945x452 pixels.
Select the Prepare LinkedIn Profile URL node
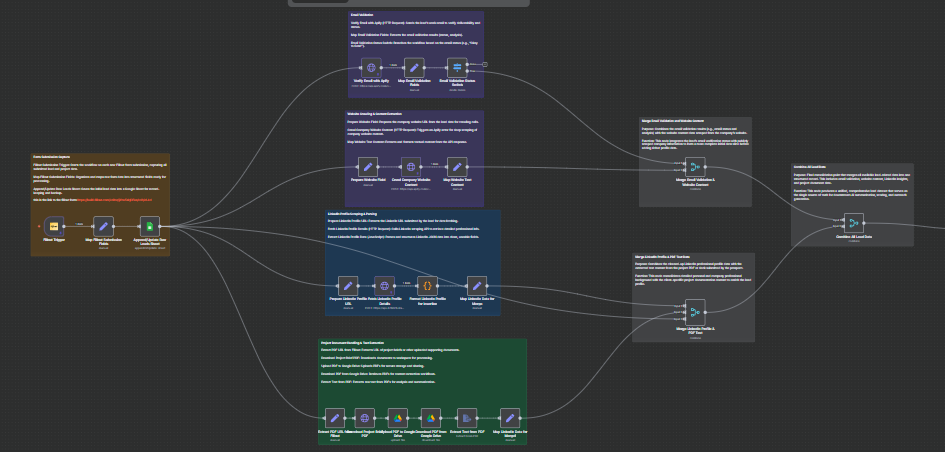(348, 286)
